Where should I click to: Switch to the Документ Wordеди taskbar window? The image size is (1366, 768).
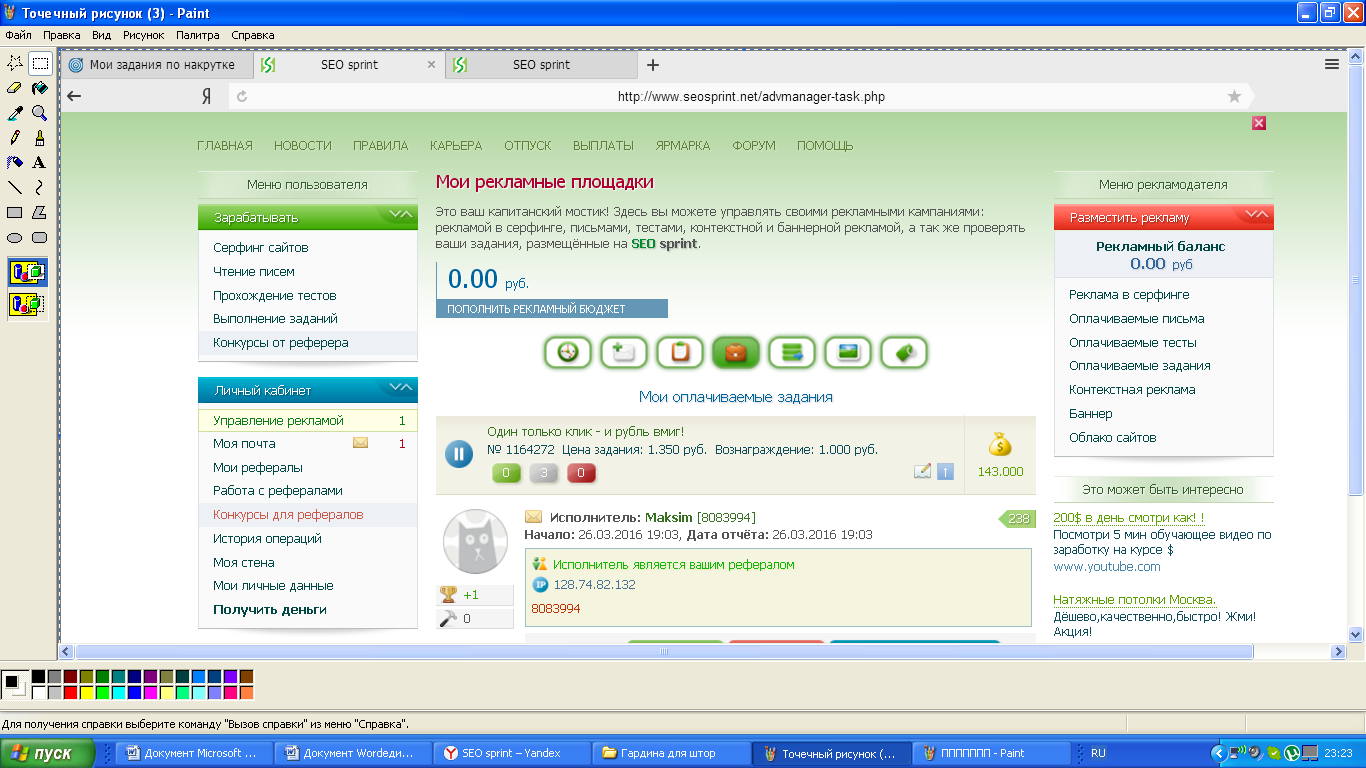tap(351, 753)
